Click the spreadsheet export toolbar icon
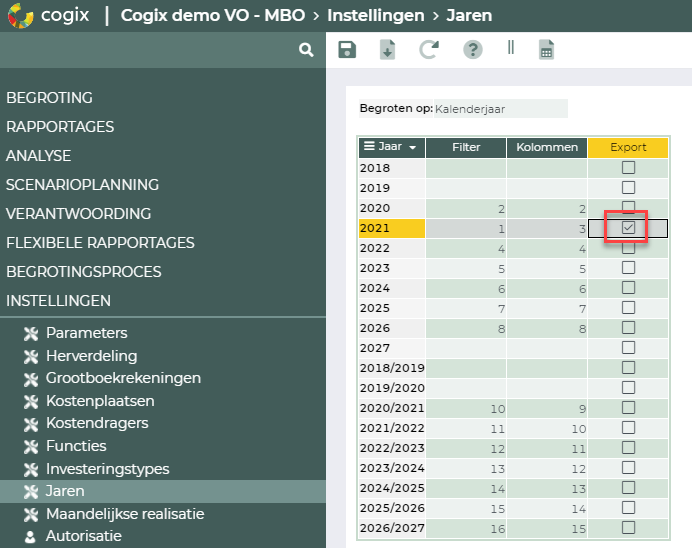 tap(546, 49)
